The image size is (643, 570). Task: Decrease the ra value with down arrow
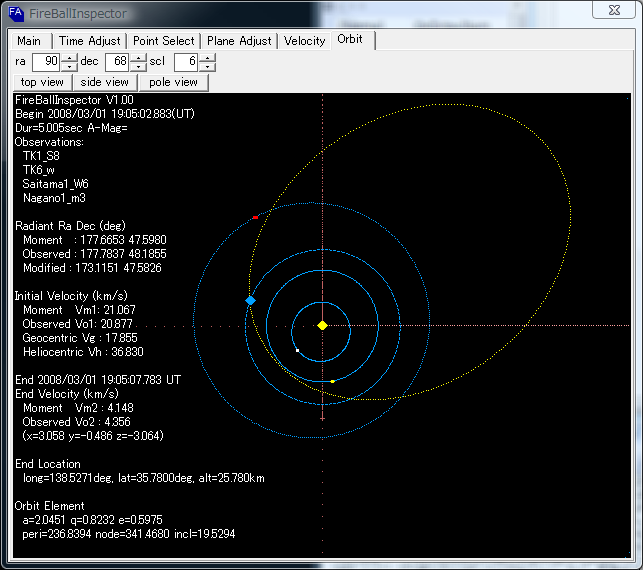69,67
